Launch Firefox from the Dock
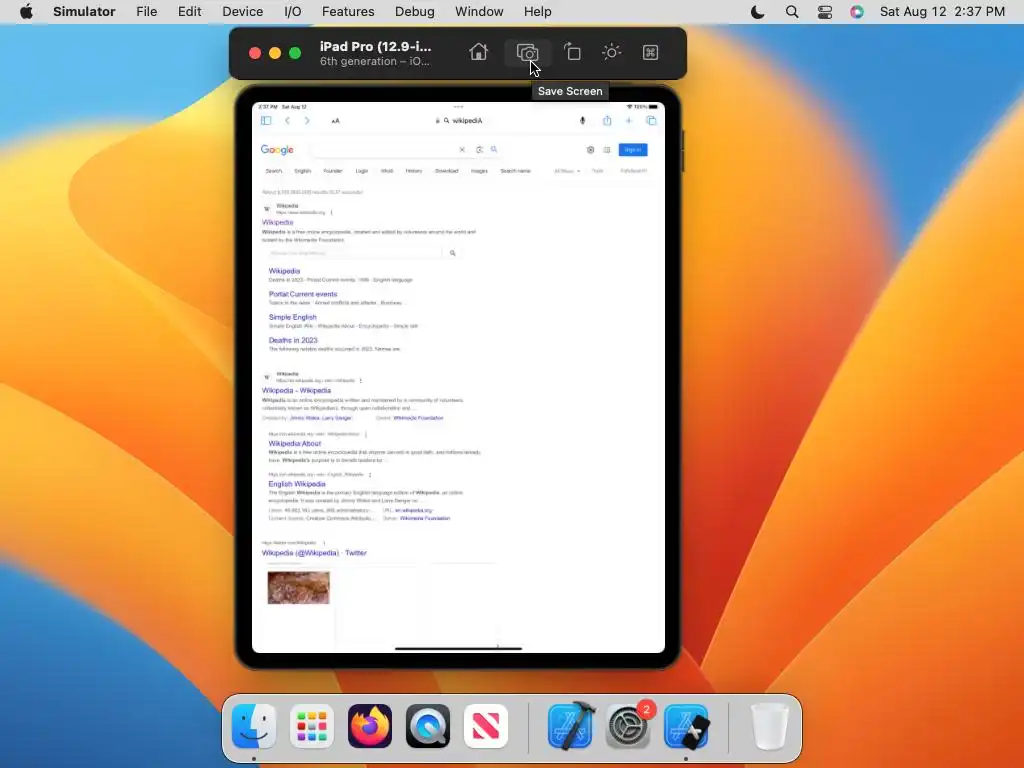Image resolution: width=1024 pixels, height=768 pixels. pyautogui.click(x=370, y=726)
